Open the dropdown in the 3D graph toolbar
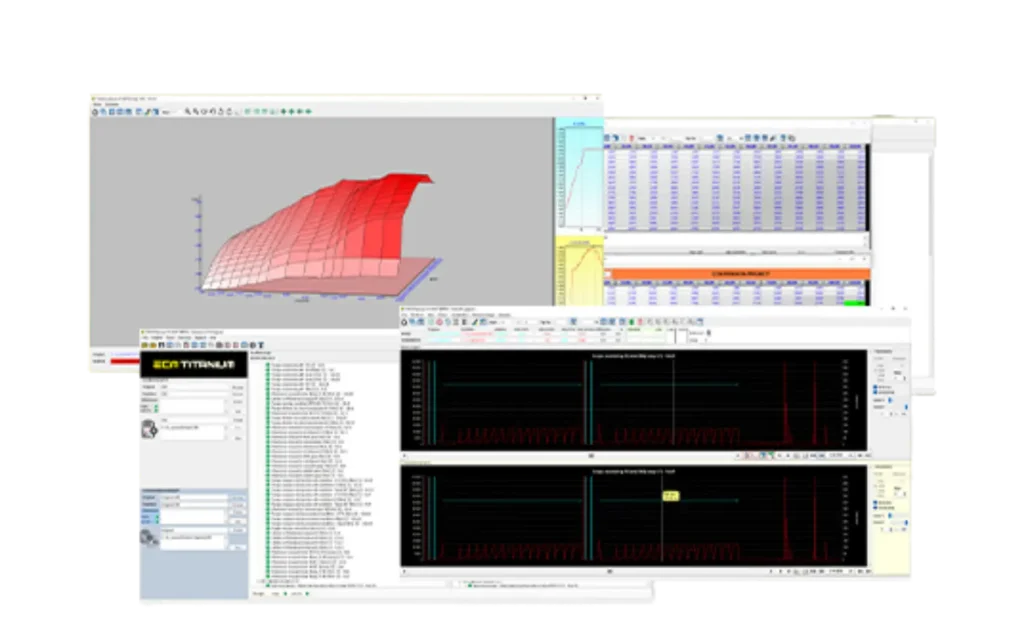The width and height of the screenshot is (1024, 627). coord(169,111)
